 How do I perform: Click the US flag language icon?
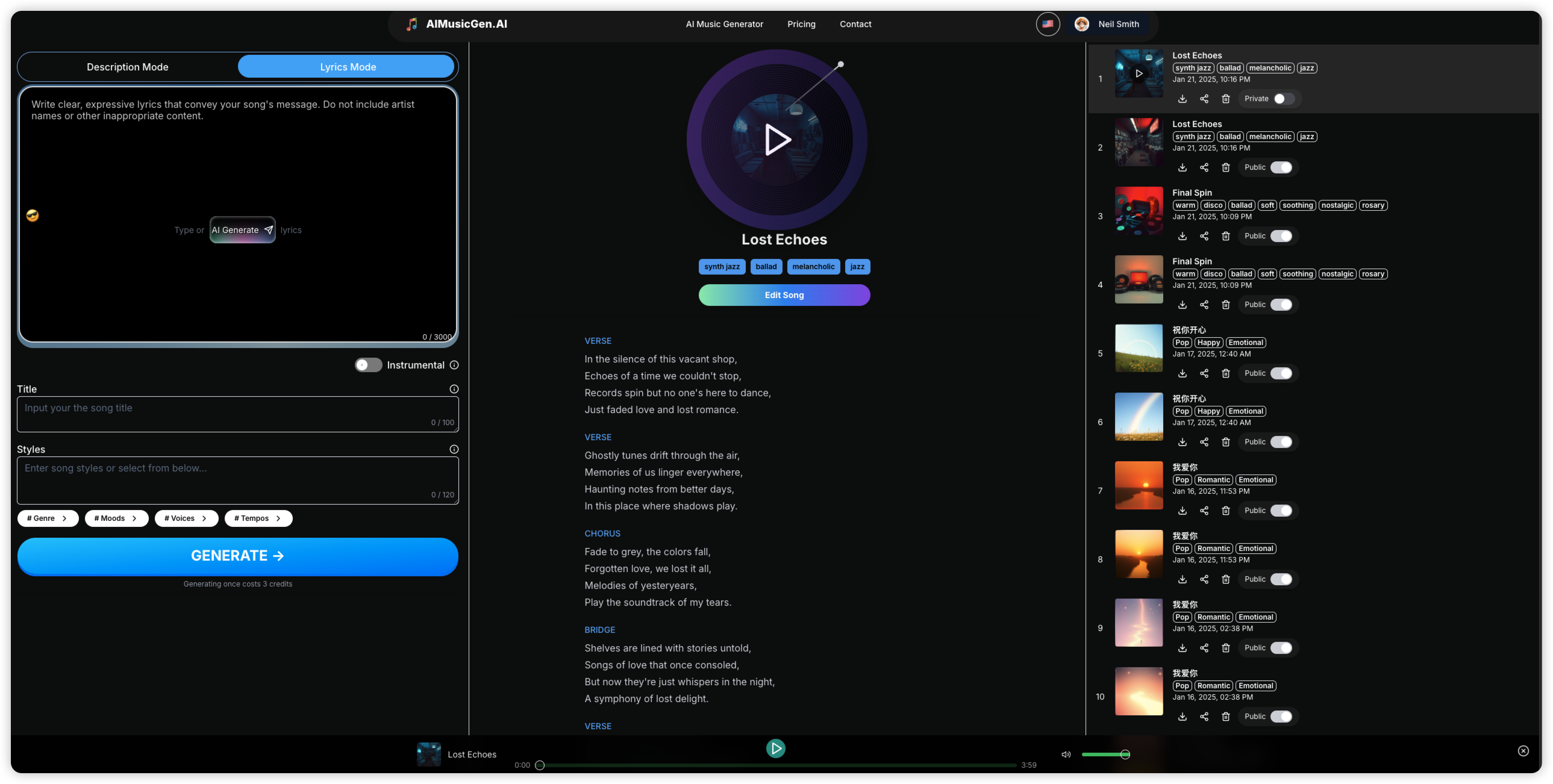pyautogui.click(x=1048, y=24)
